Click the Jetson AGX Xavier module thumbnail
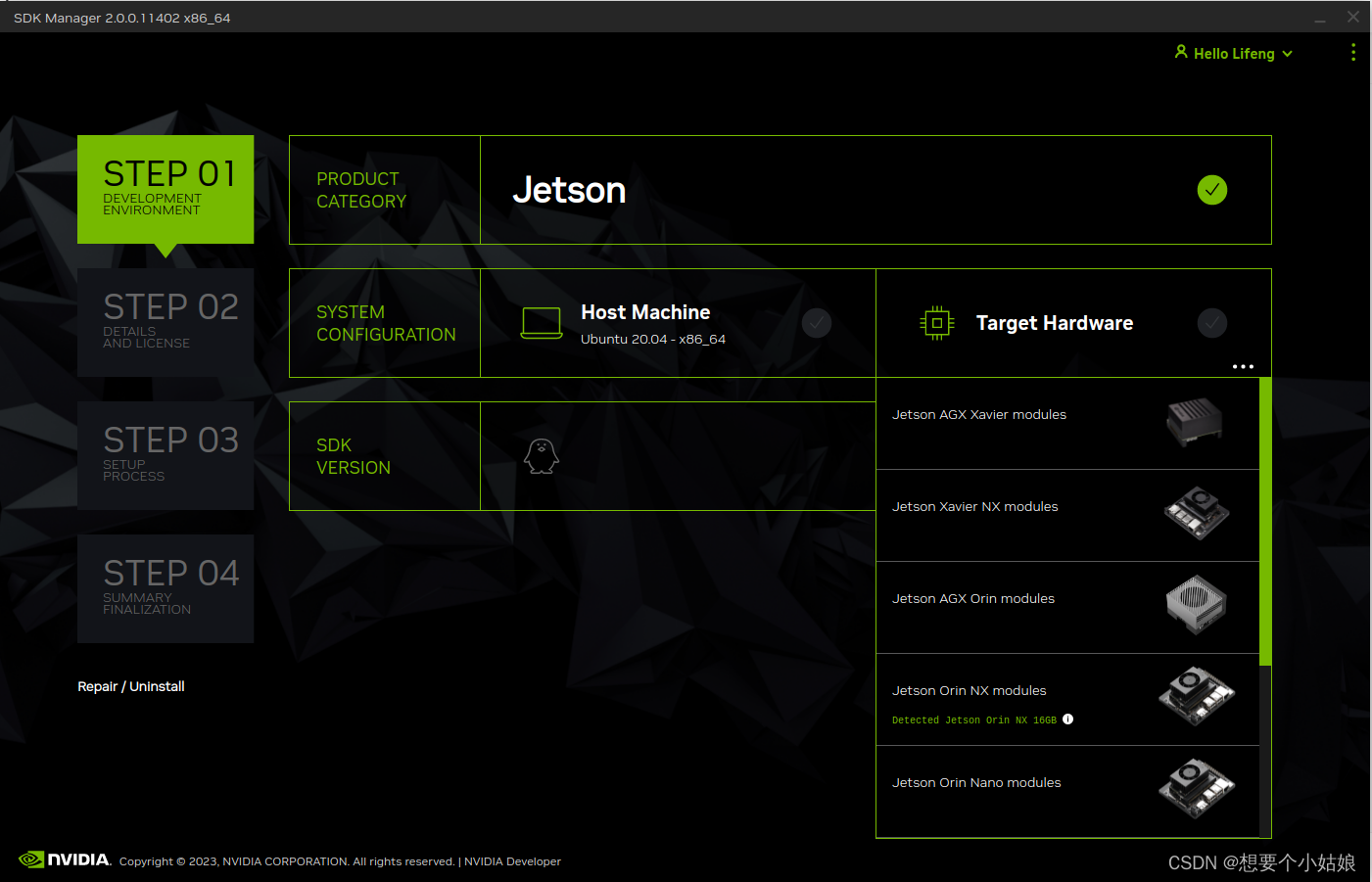This screenshot has height=882, width=1372. (x=1195, y=422)
